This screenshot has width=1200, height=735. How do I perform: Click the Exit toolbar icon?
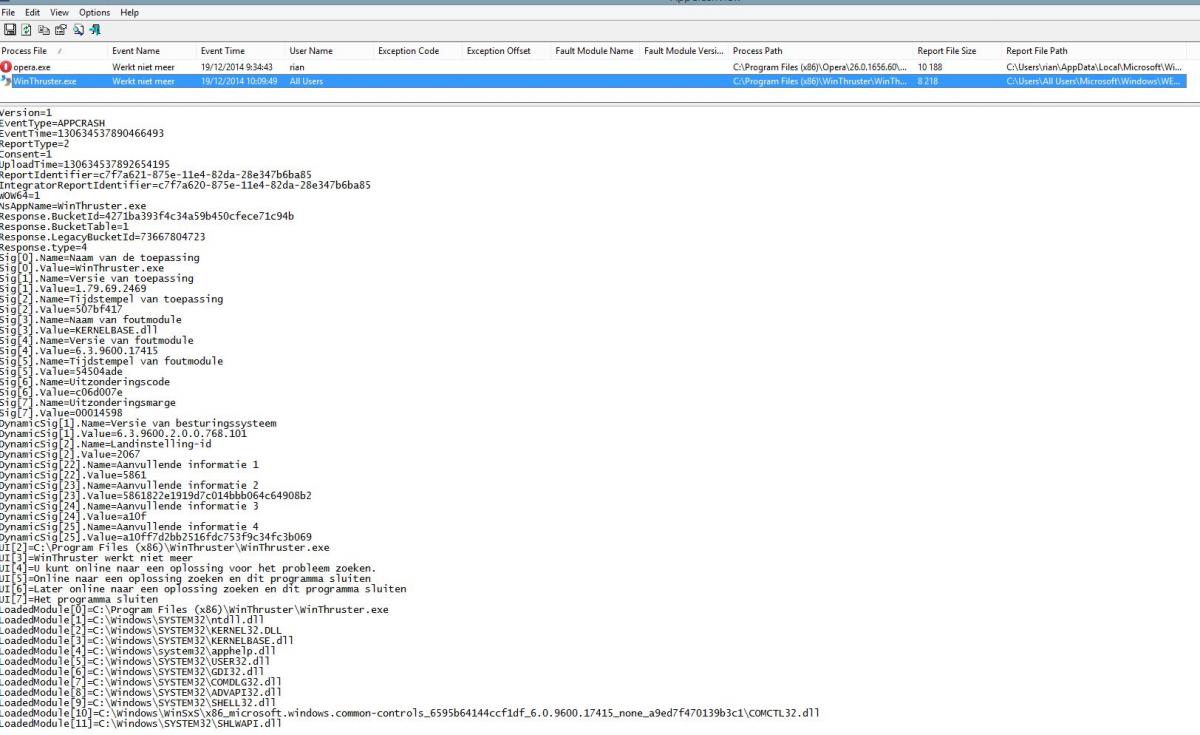[x=94, y=30]
